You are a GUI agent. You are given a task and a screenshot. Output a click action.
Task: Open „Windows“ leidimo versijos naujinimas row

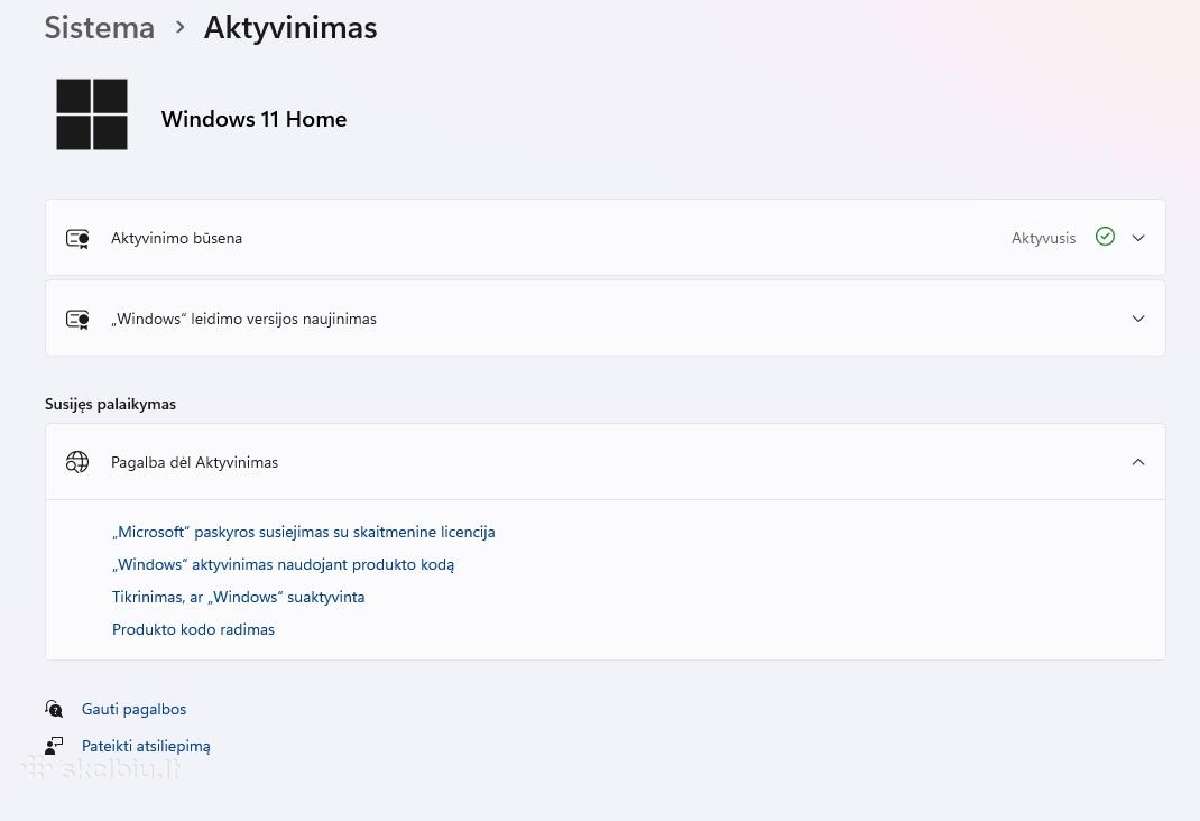pos(605,318)
